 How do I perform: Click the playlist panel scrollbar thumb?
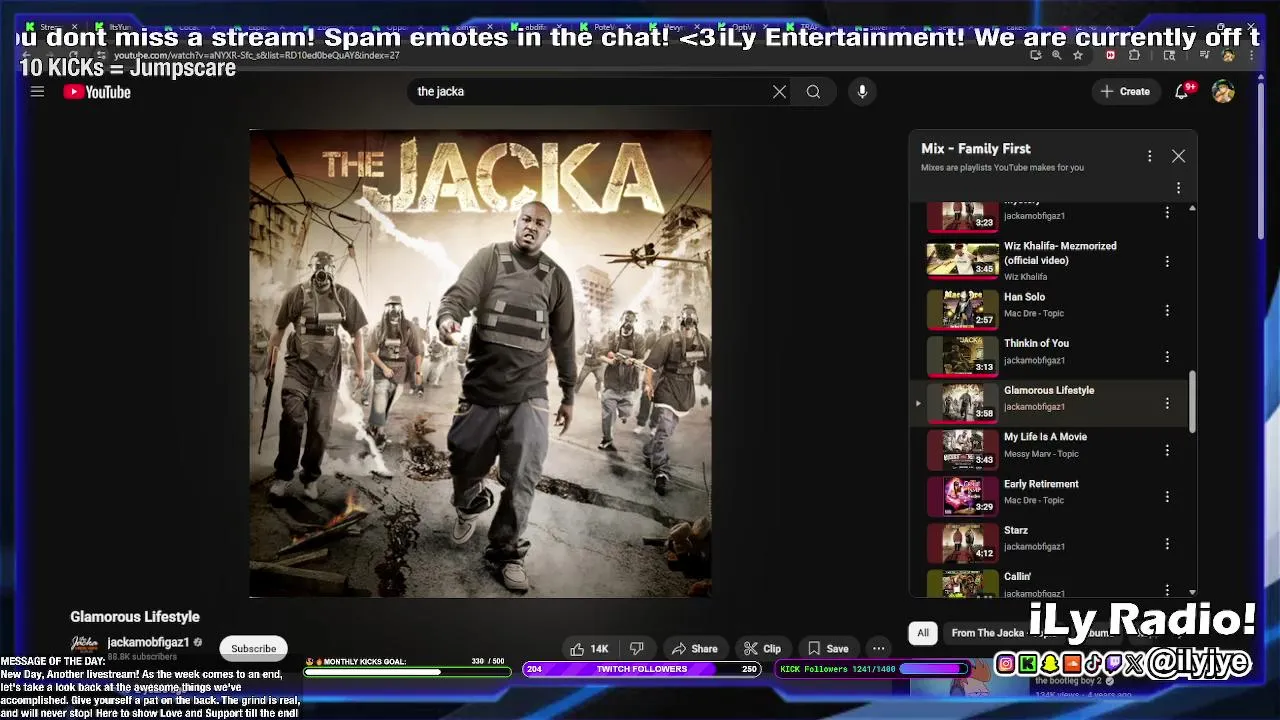[1192, 402]
